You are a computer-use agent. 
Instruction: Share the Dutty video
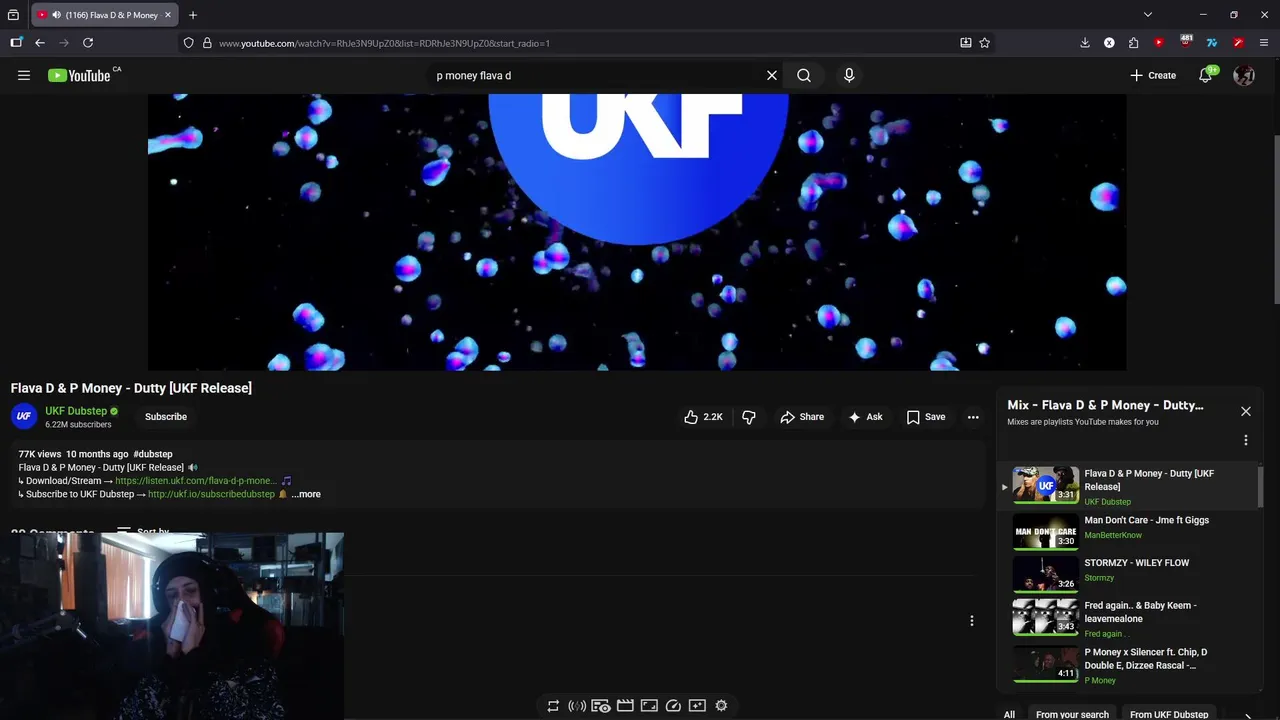pos(802,417)
